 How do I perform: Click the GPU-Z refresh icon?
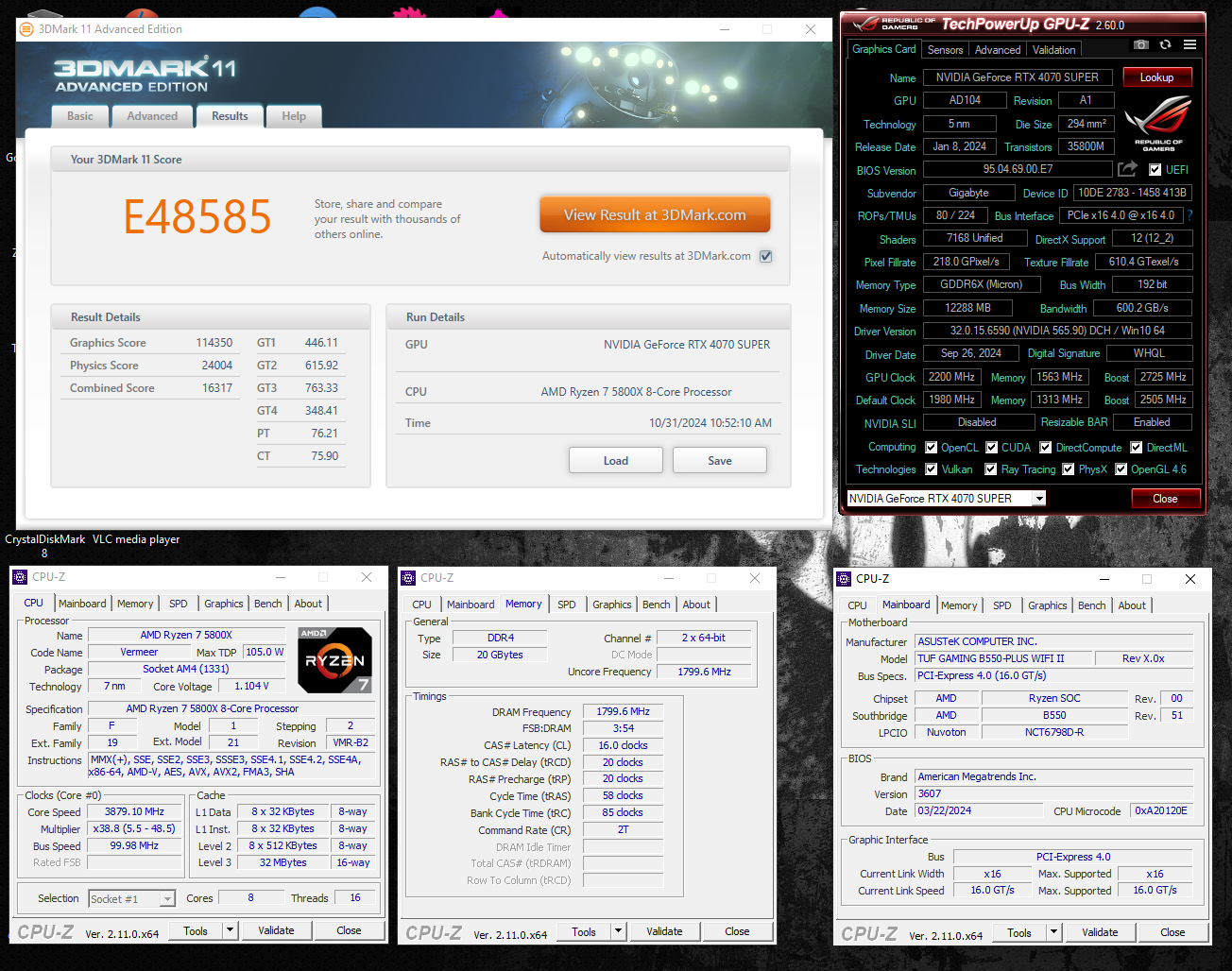[x=1165, y=44]
